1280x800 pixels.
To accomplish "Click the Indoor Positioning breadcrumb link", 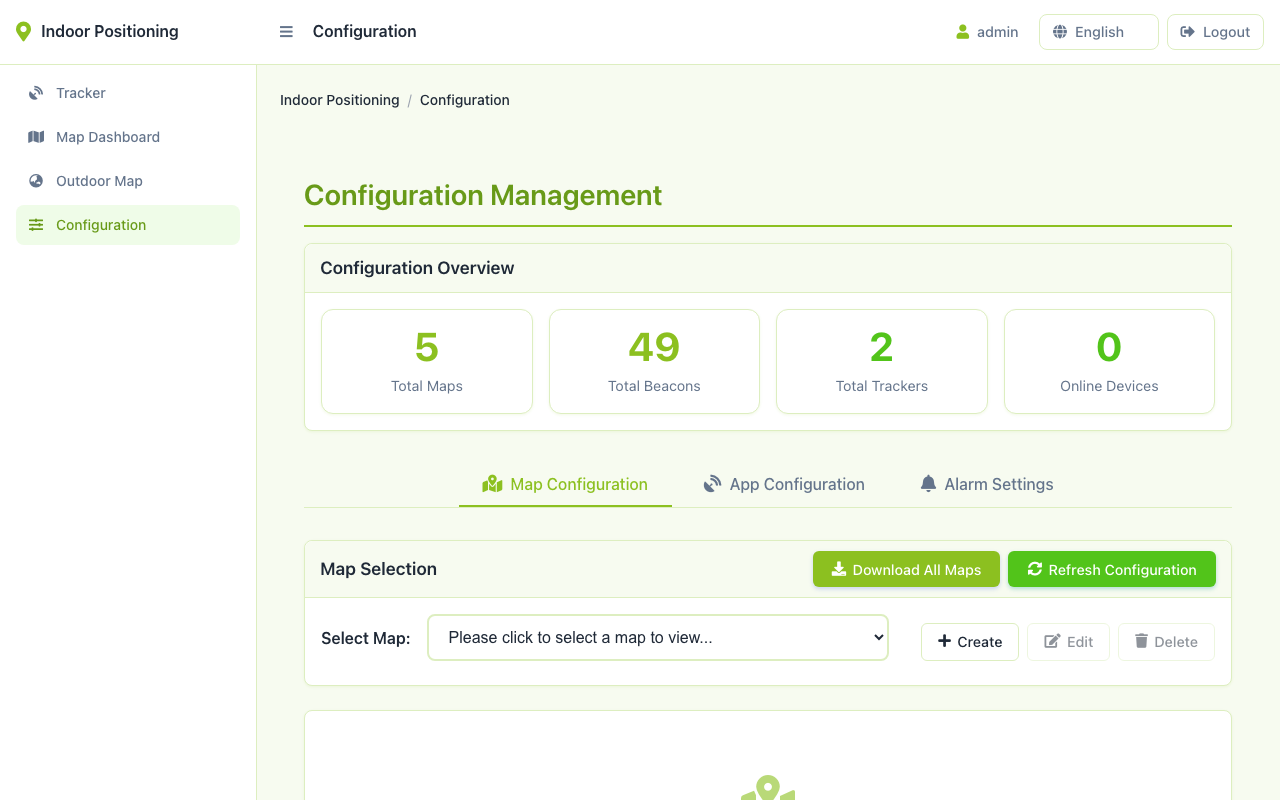I will click(340, 100).
